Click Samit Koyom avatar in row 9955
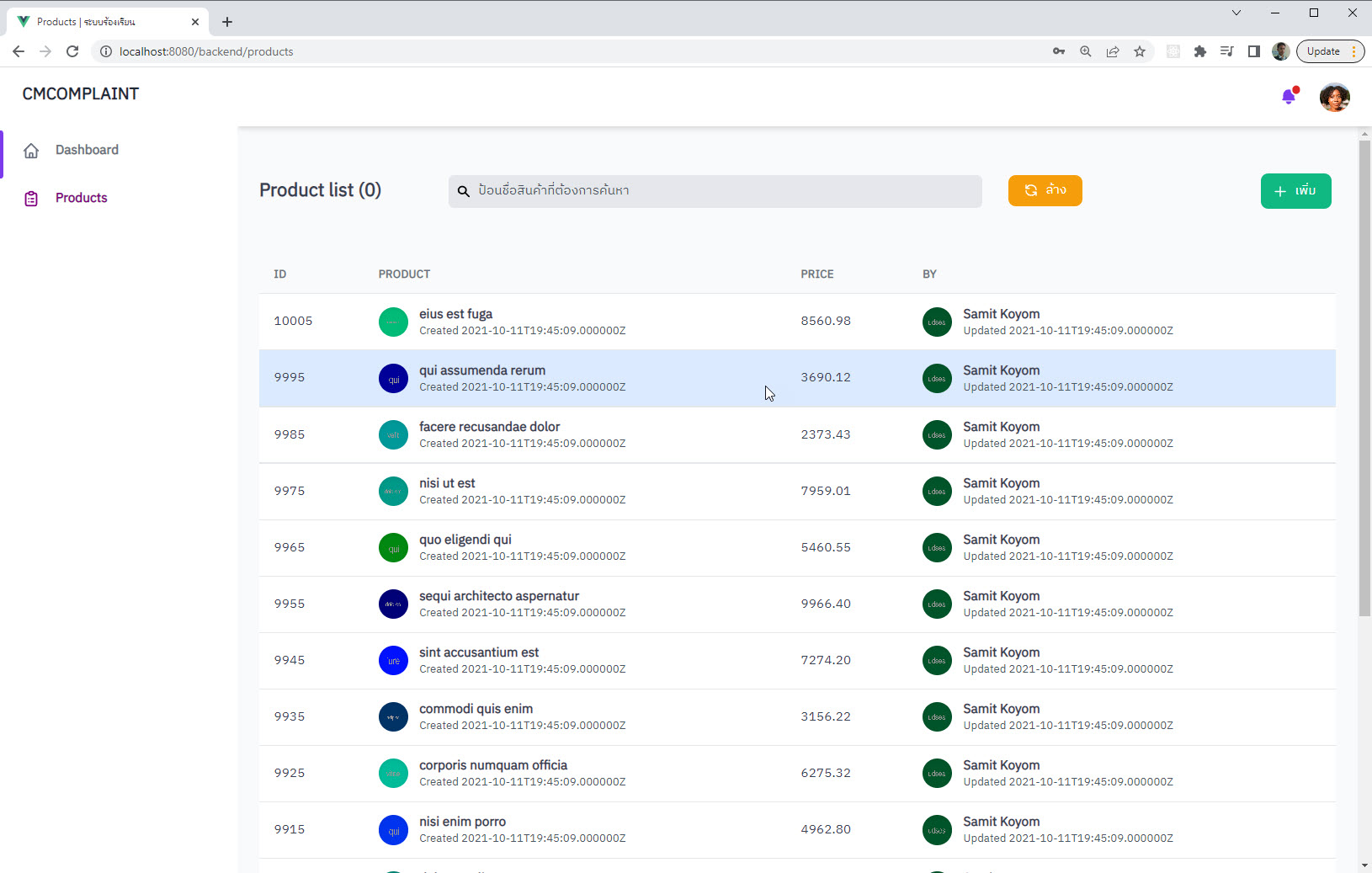Viewport: 1372px width, 873px height. (x=937, y=604)
